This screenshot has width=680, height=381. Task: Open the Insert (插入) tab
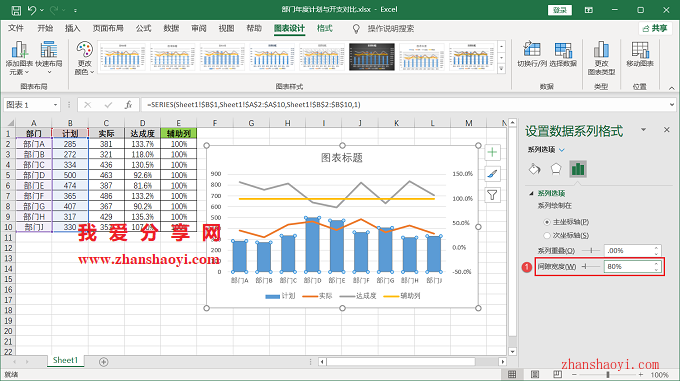[x=72, y=28]
